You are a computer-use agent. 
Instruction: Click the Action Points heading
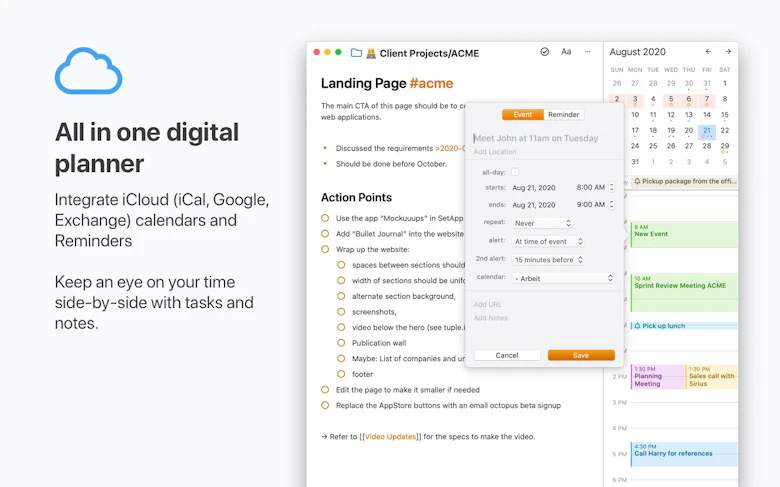(x=356, y=197)
